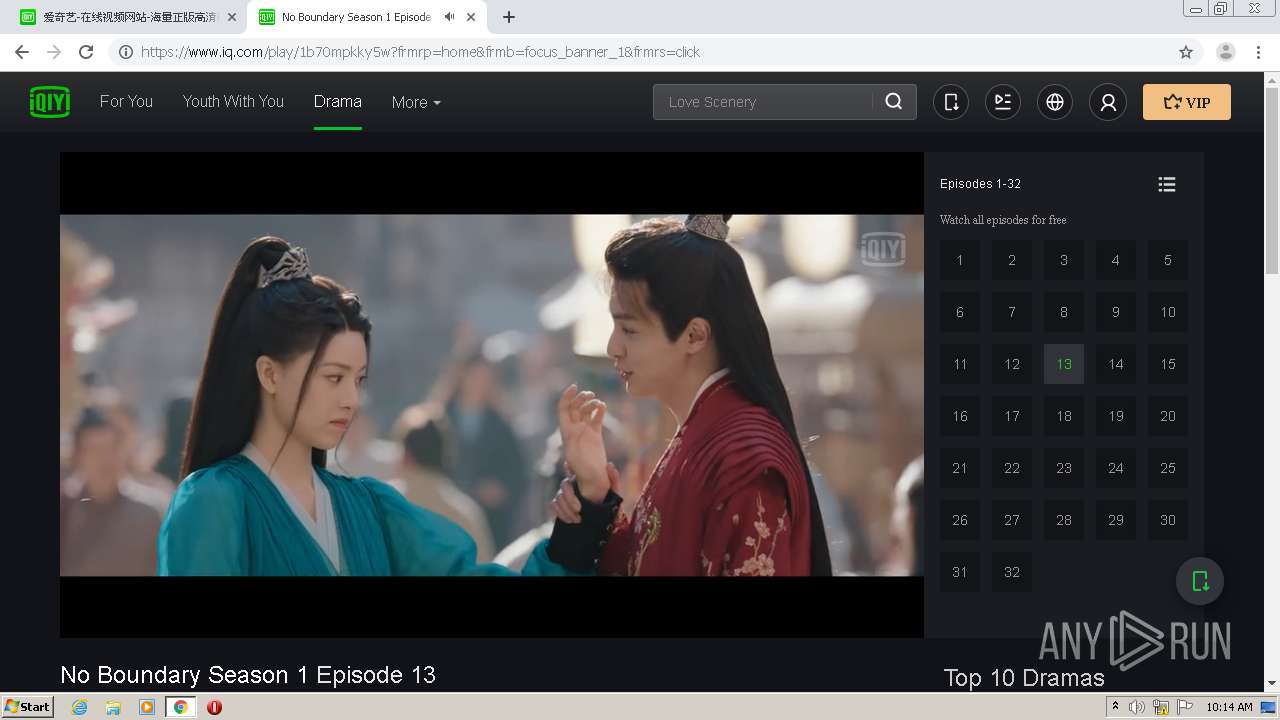Image resolution: width=1280 pixels, height=720 pixels.
Task: Play episode 2
Action: pyautogui.click(x=1012, y=260)
